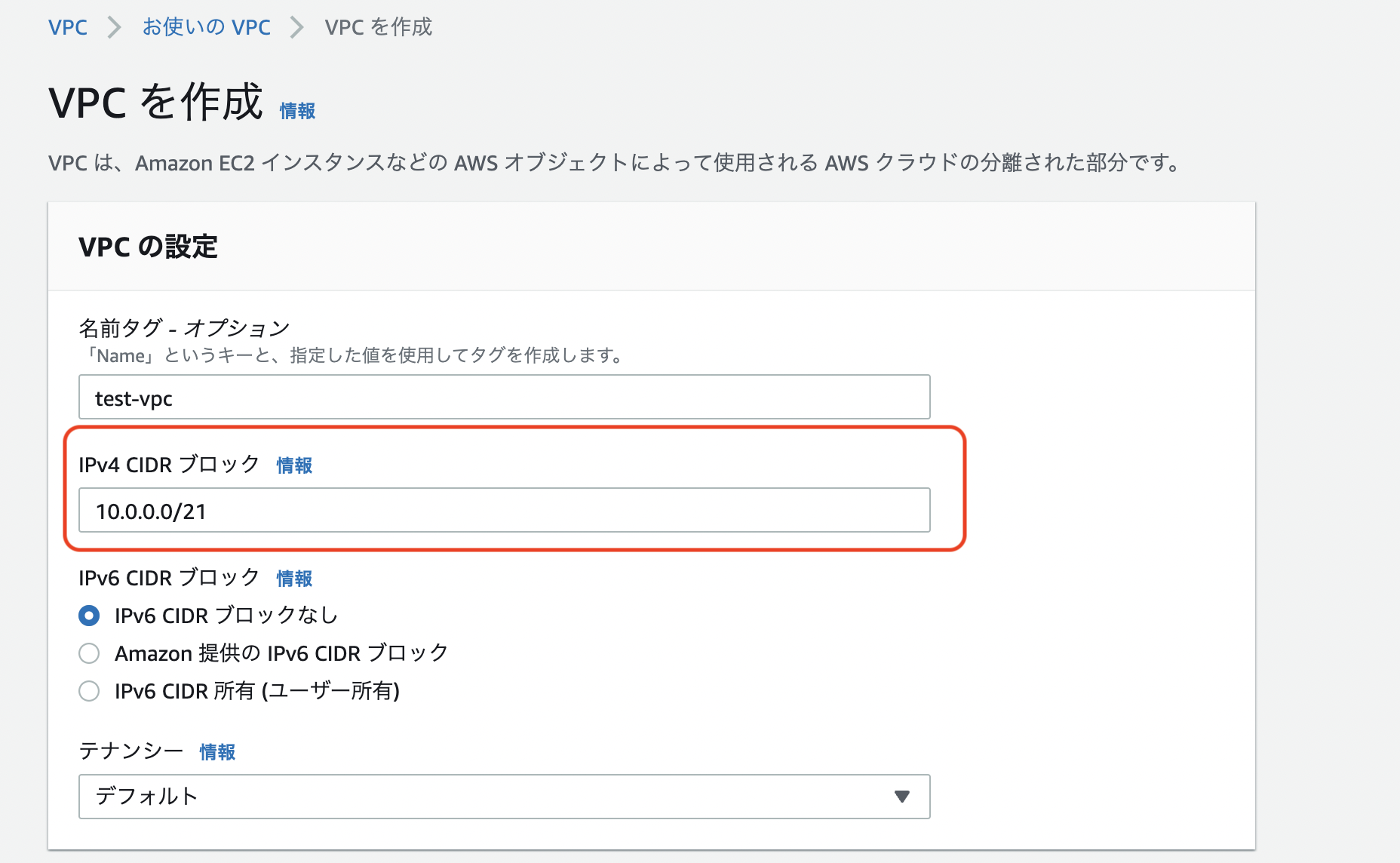
Task: Open the テナンシー dropdown showing デフォルト
Action: 504,796
